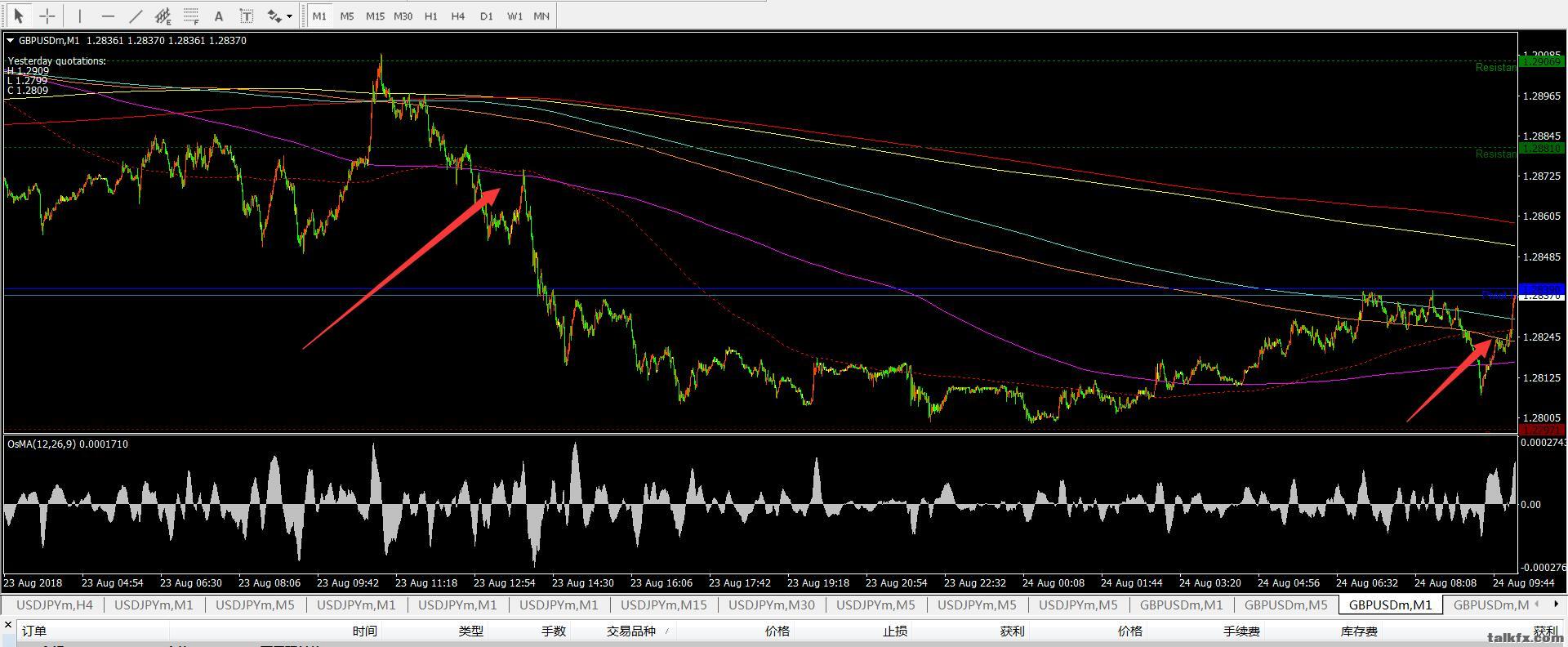Image resolution: width=1568 pixels, height=647 pixels.
Task: Click price level 1.28125 on axis
Action: pos(1542,377)
